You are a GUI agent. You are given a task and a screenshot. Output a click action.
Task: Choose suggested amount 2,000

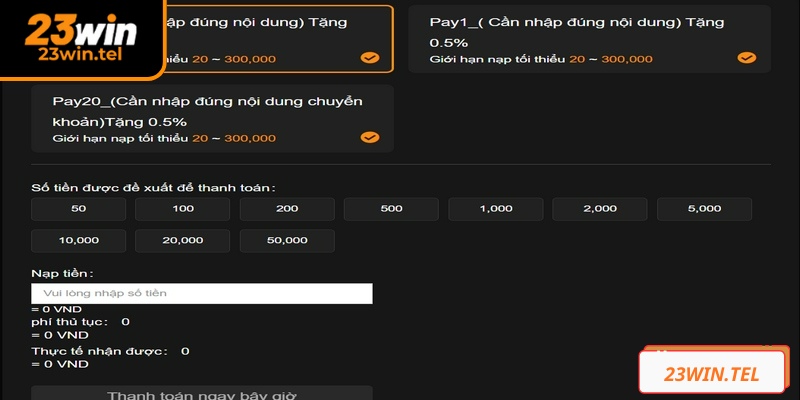600,209
